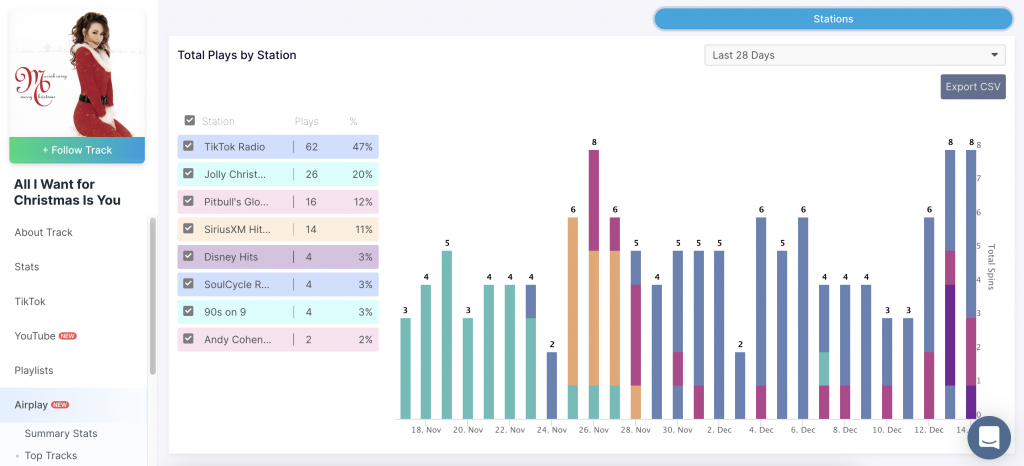Open the Playlists sidebar item

34,370
